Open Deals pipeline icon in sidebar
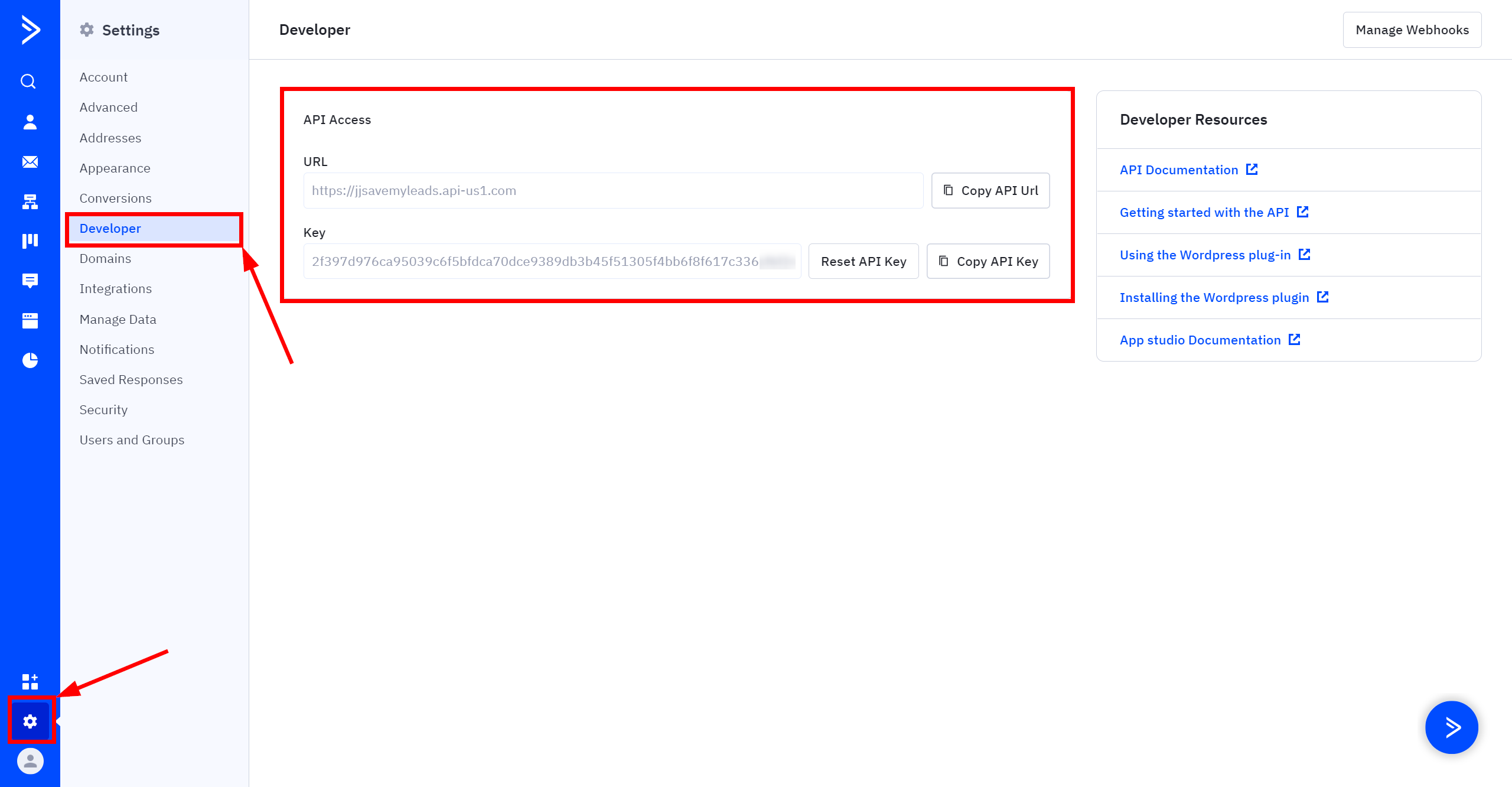1512x787 pixels. click(30, 240)
